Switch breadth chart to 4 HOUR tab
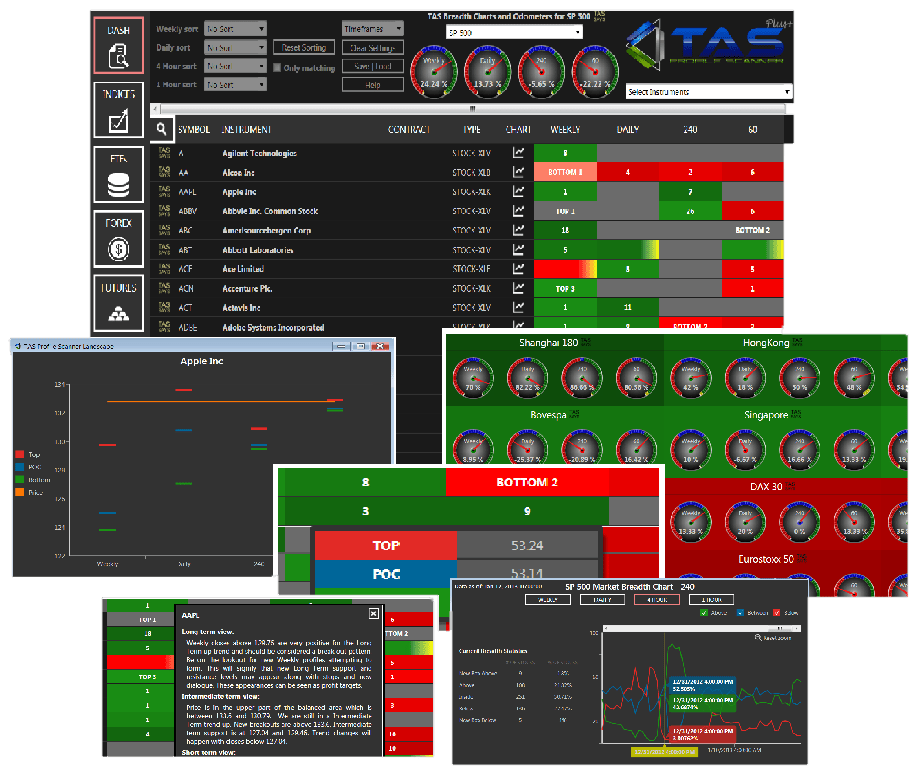 pos(657,599)
